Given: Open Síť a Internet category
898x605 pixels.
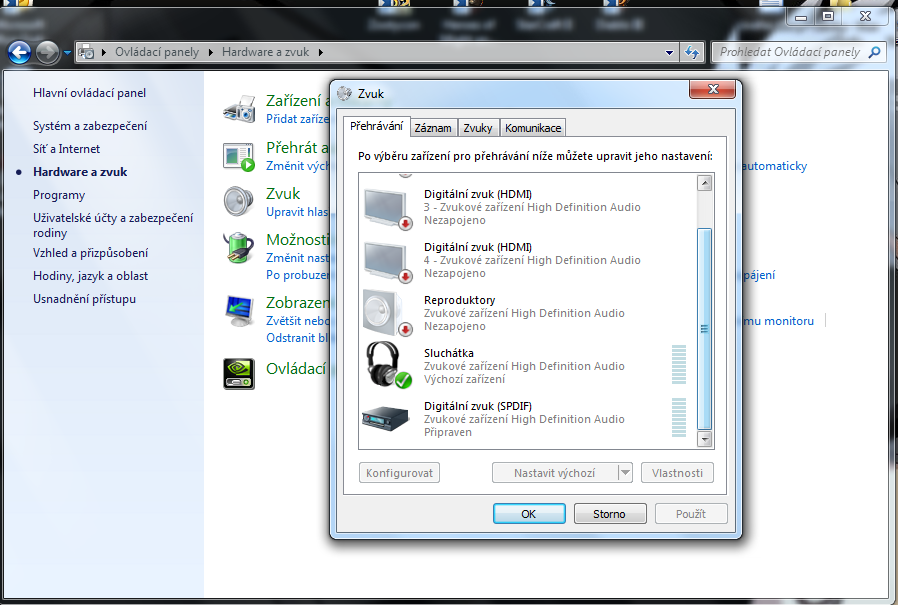Looking at the screenshot, I should click(x=66, y=148).
